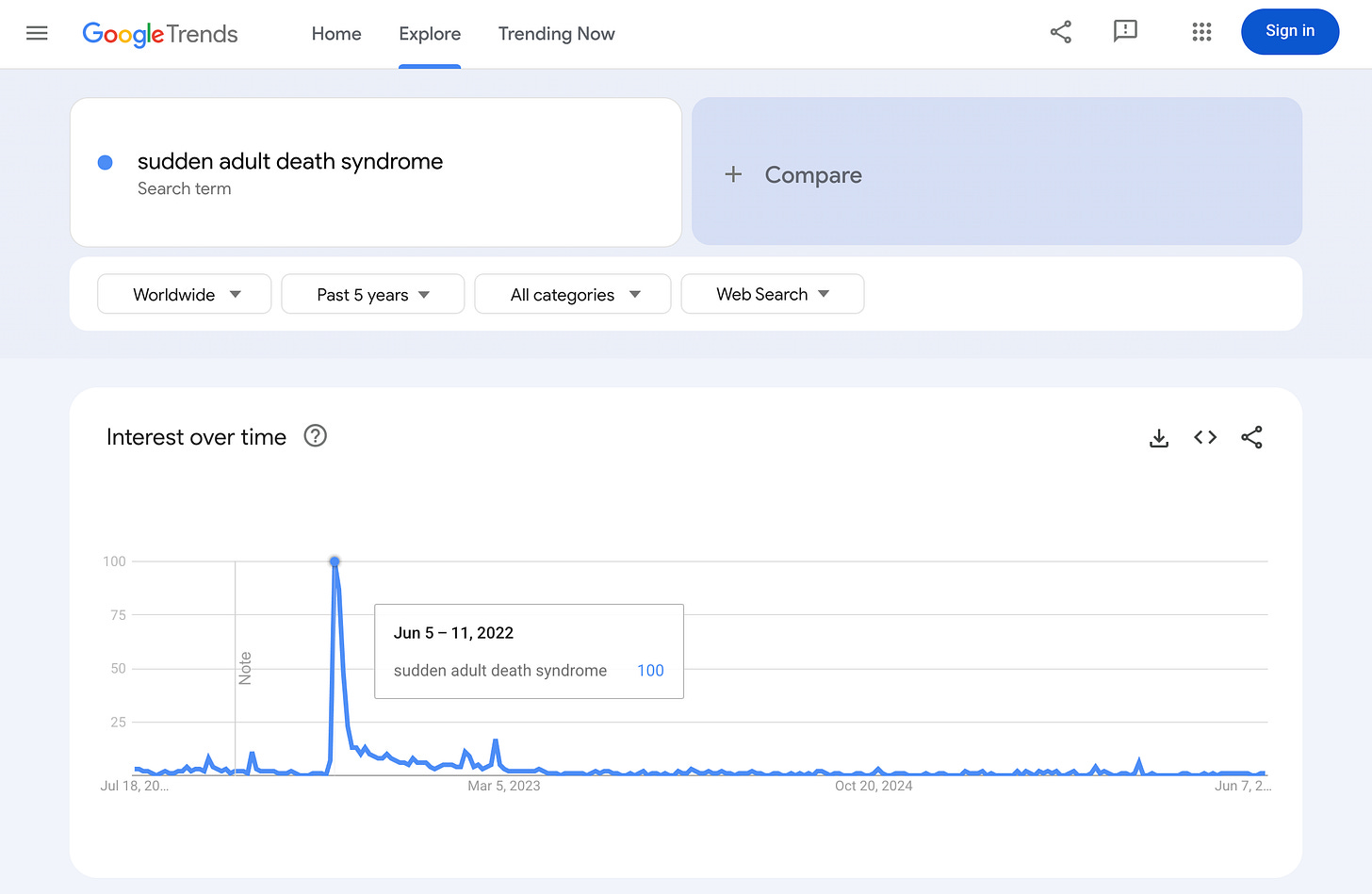The image size is (1372, 894).
Task: Switch to Trending Now tab
Action: [557, 34]
